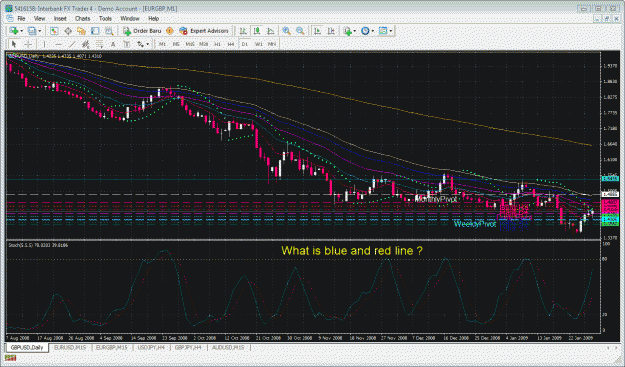Select the Trendline tool
The height and width of the screenshot is (367, 625).
tap(72, 44)
